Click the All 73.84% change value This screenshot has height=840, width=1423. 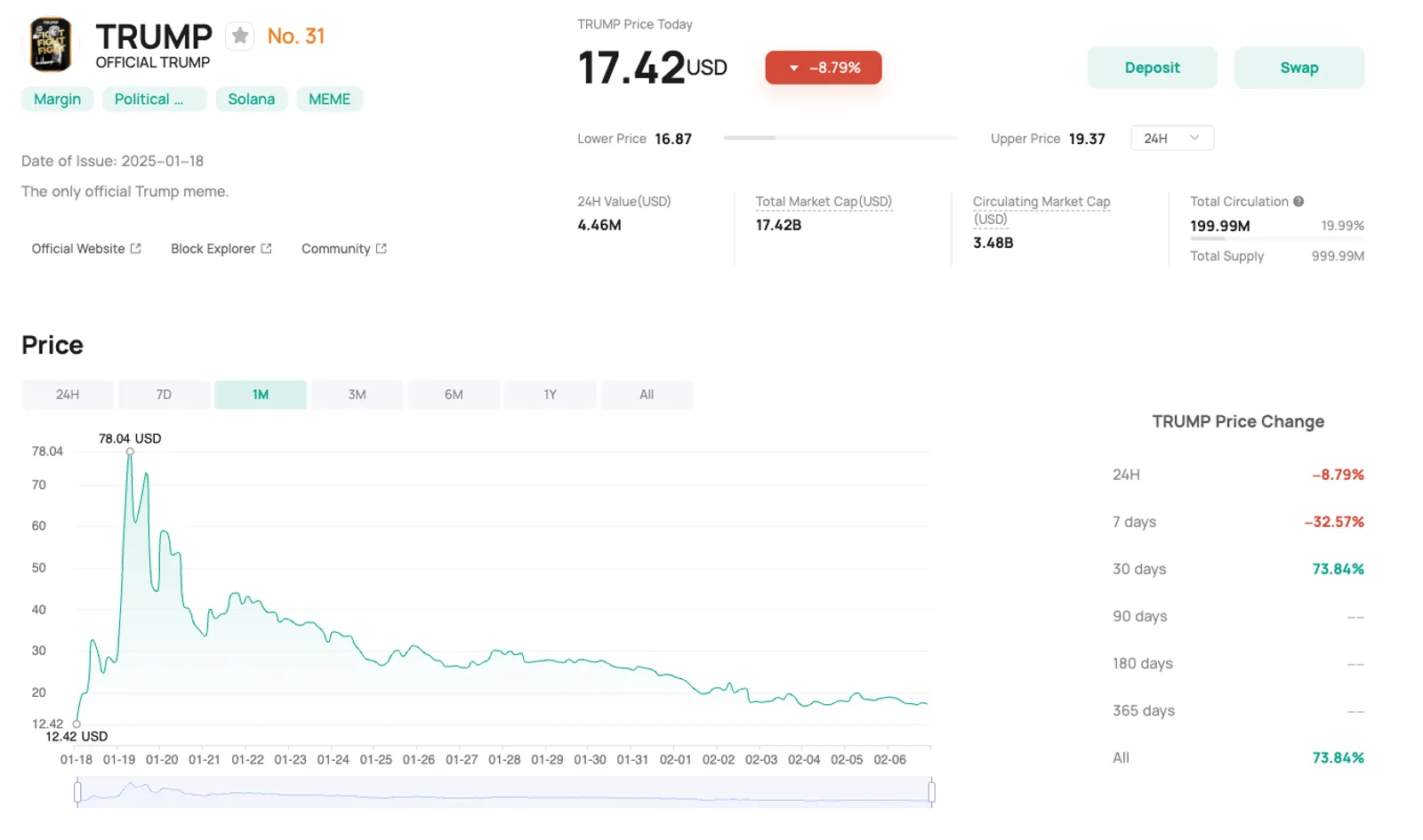pos(1339,758)
